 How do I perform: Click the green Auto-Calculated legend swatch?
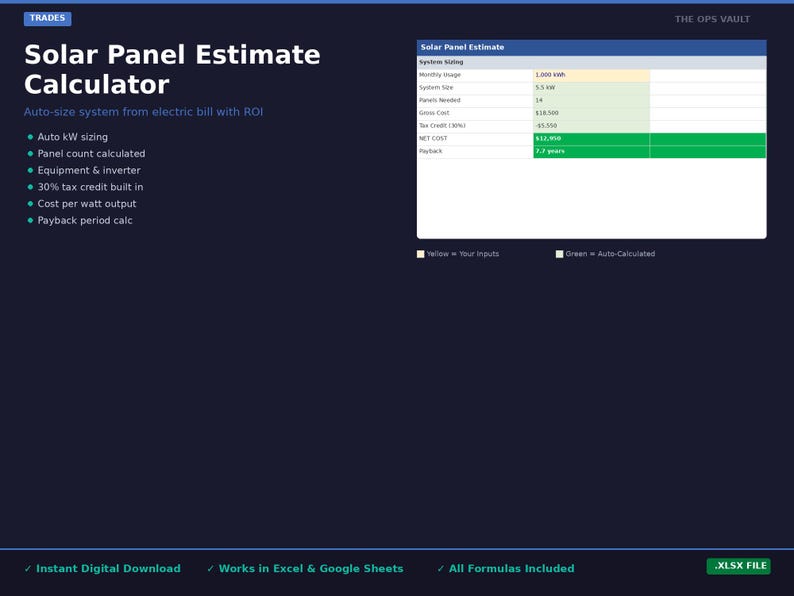tap(559, 254)
